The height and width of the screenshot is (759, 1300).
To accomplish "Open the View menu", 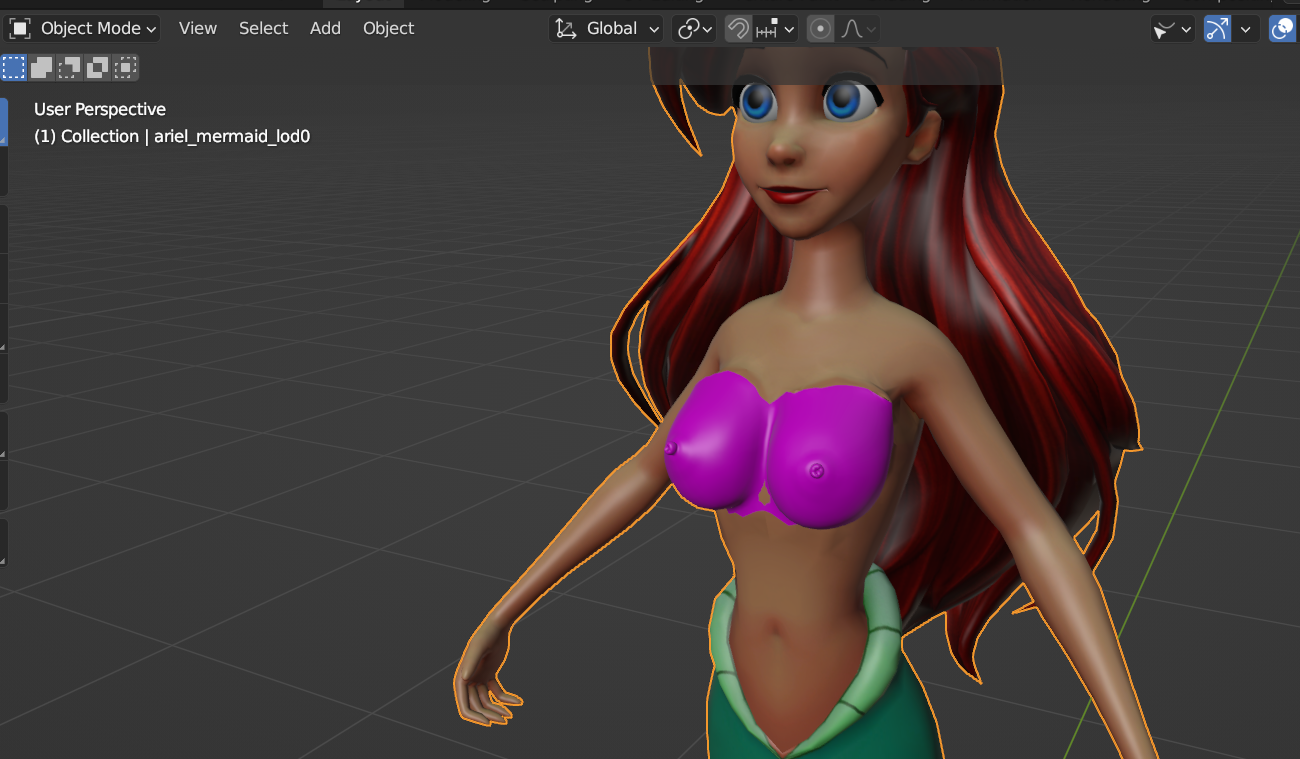I will (198, 28).
